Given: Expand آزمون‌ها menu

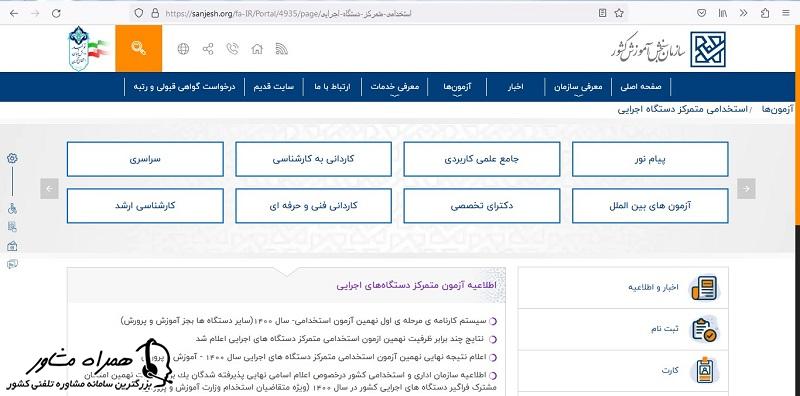Looking at the screenshot, I should [458, 87].
